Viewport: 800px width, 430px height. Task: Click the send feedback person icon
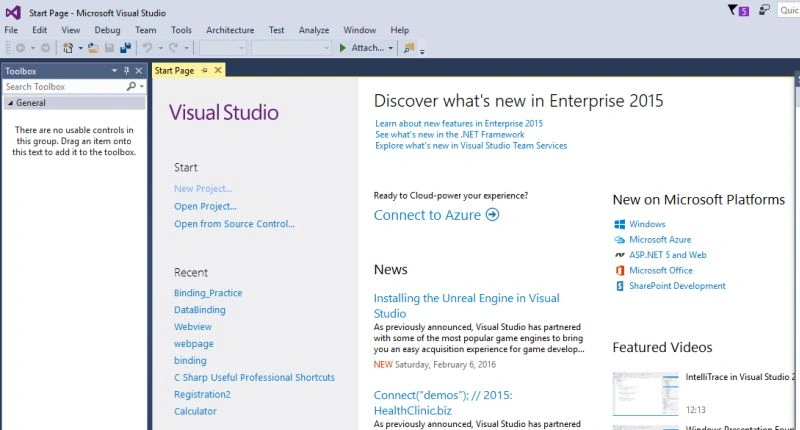764,10
